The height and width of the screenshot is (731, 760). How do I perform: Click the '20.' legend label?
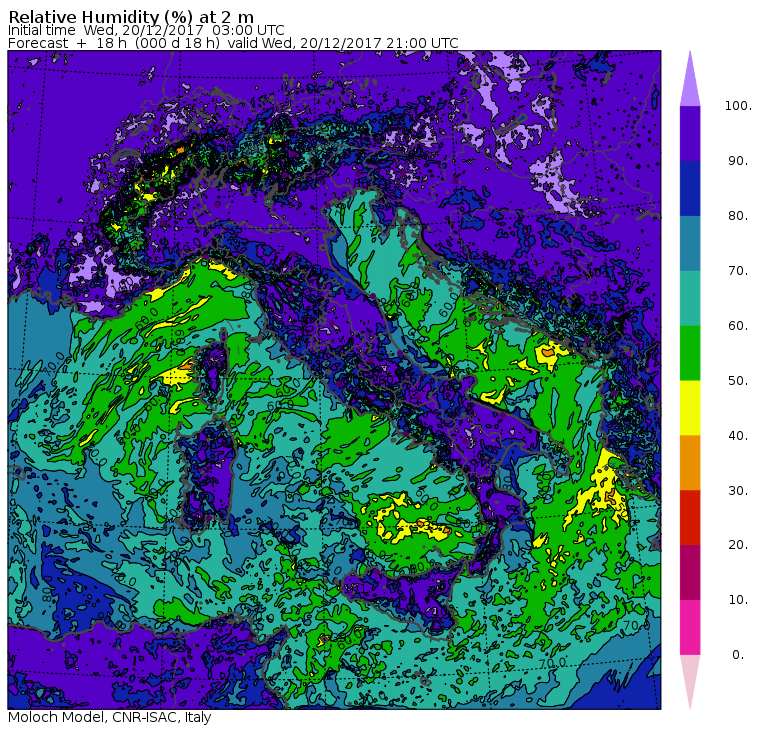(x=738, y=544)
